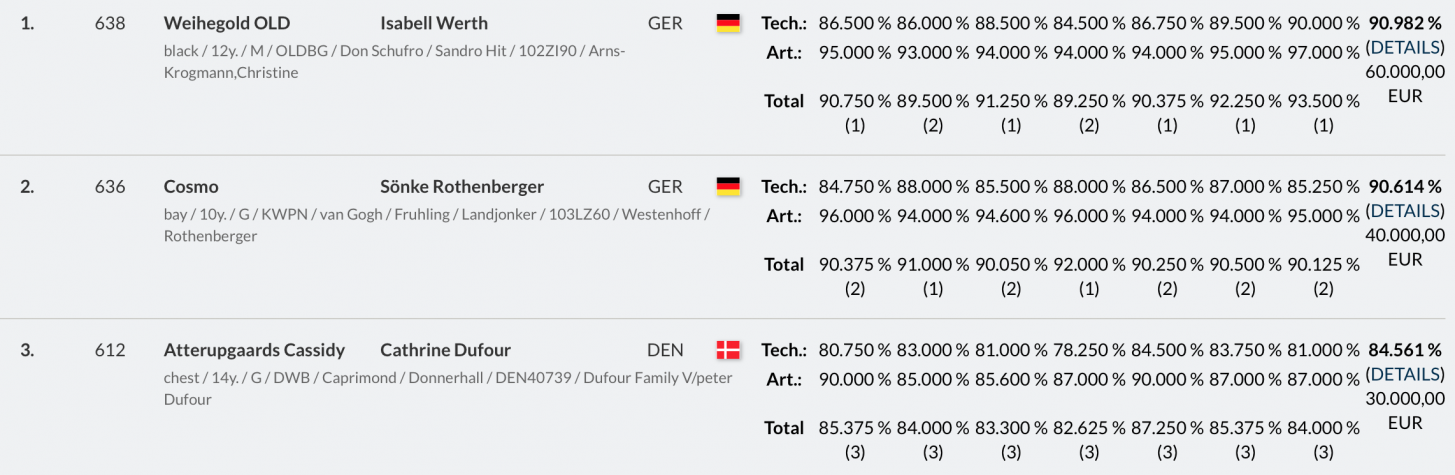Click prize money 40.000,00 EUR

1405,247
